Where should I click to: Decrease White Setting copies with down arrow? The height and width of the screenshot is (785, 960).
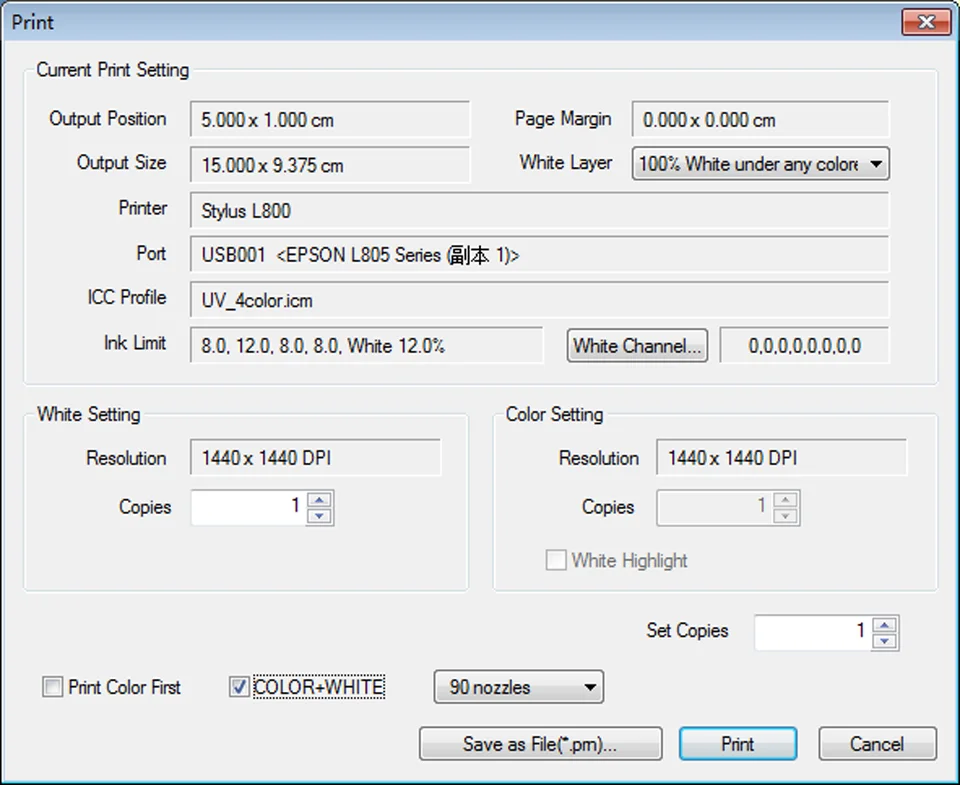[319, 516]
